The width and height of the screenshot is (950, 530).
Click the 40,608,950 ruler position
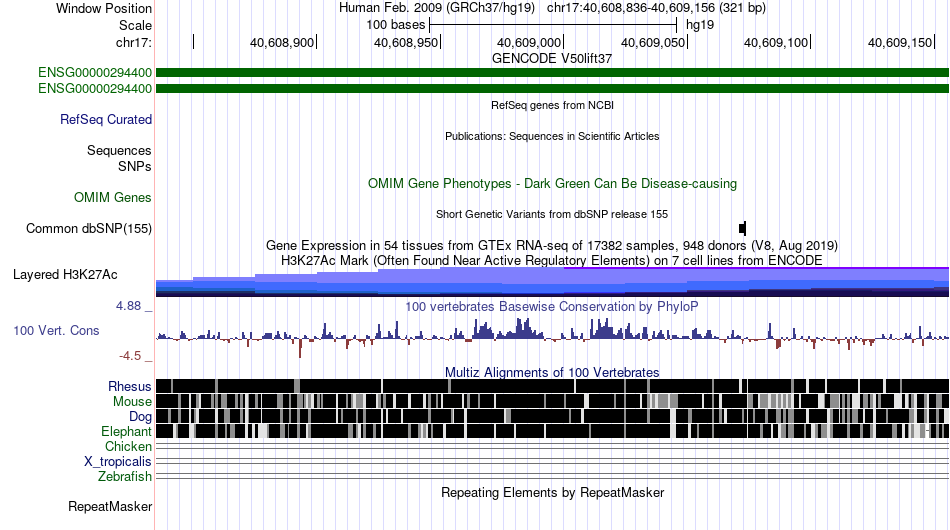406,43
